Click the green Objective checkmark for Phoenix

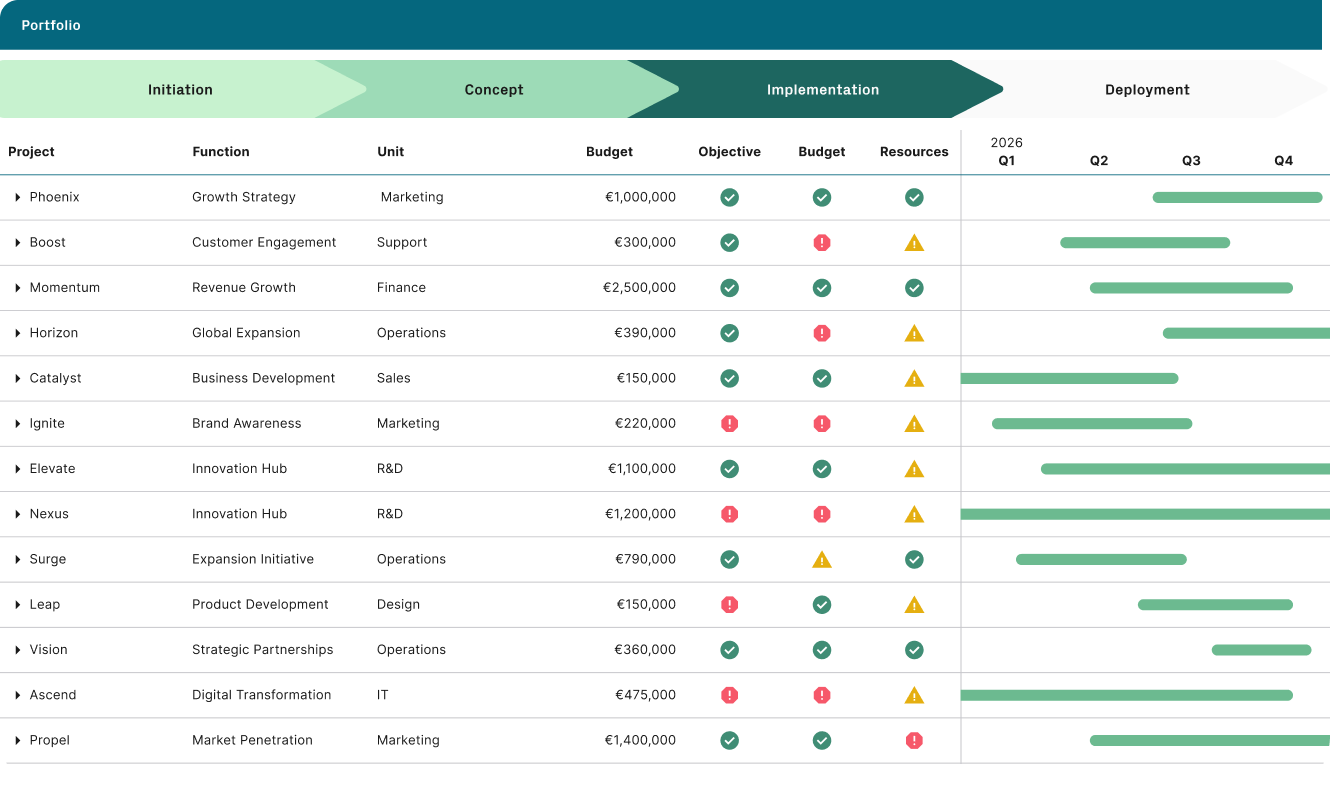(x=730, y=197)
